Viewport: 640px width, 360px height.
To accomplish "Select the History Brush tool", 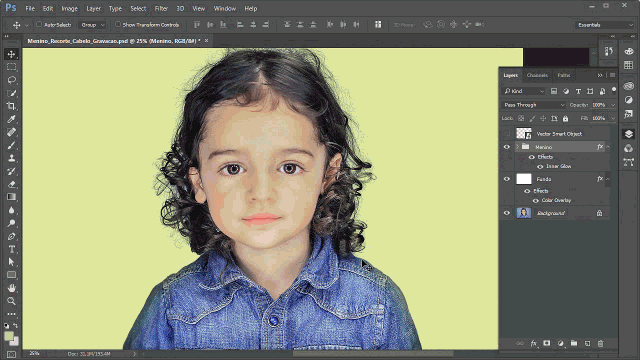I will (x=11, y=171).
